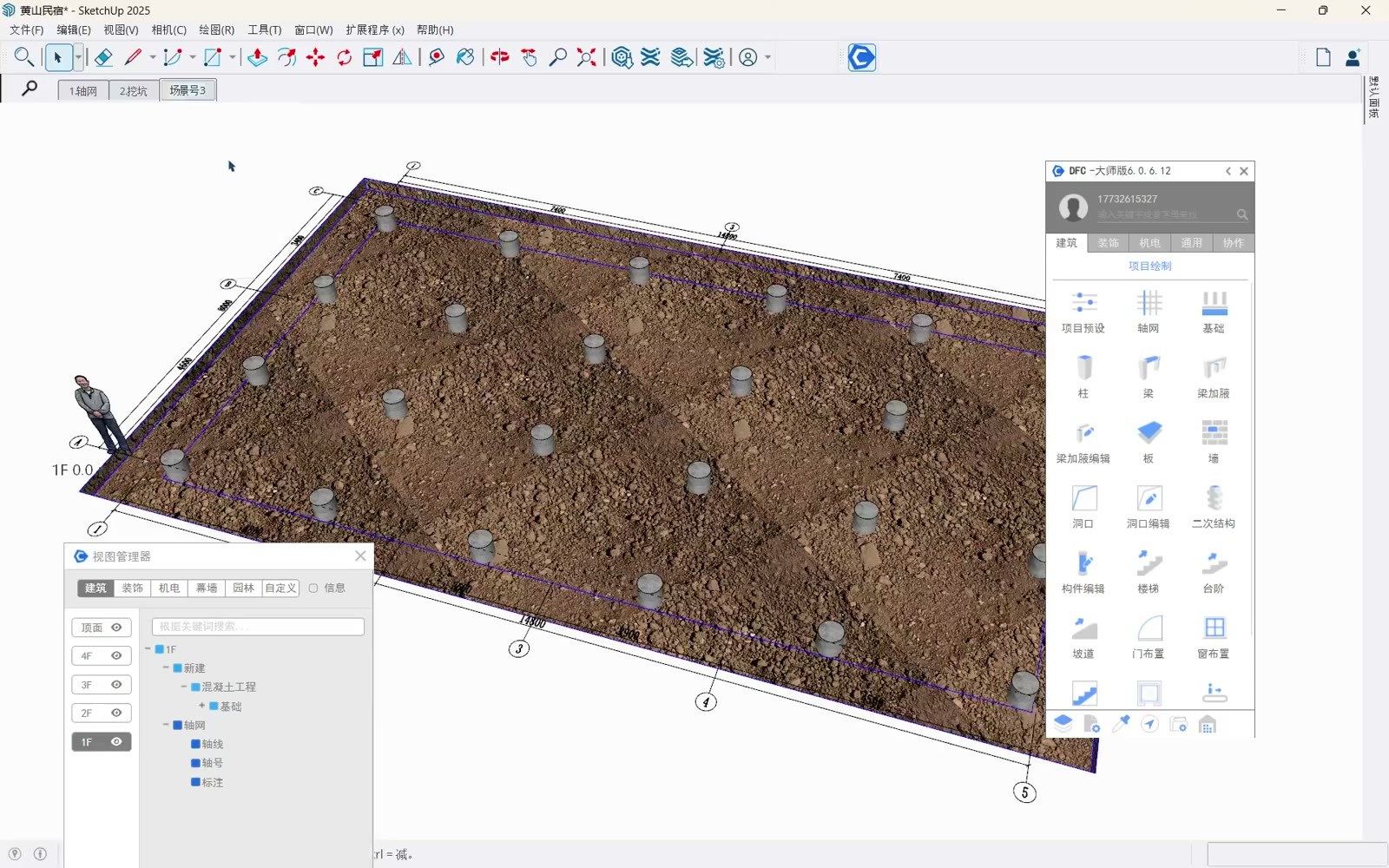
Task: Click the Zoom Extents tool
Action: (587, 57)
